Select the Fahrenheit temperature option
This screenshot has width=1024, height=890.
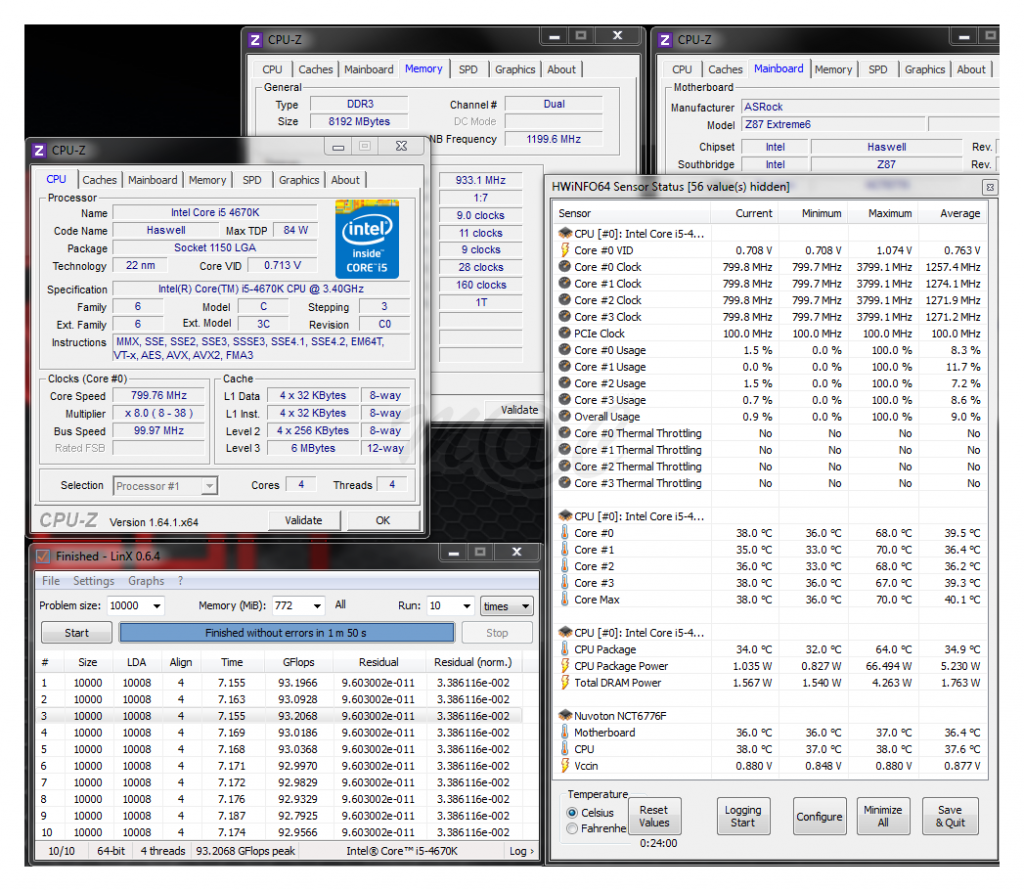pos(572,828)
